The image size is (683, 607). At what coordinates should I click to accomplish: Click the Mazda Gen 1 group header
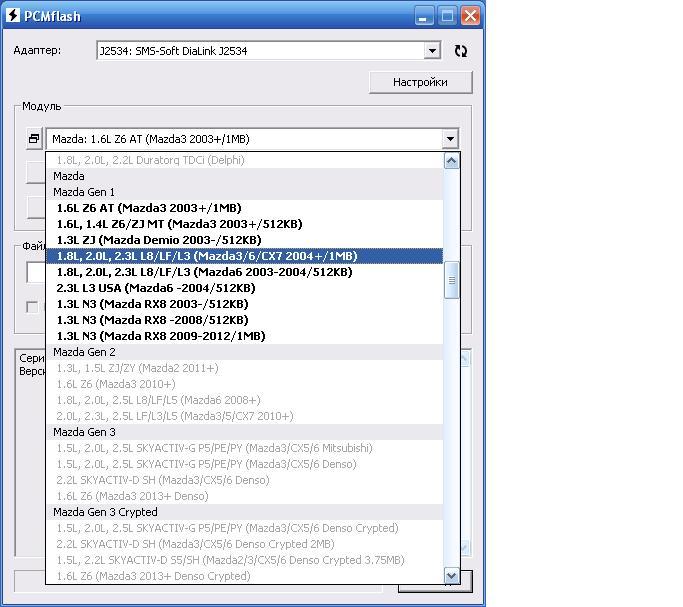[244, 192]
